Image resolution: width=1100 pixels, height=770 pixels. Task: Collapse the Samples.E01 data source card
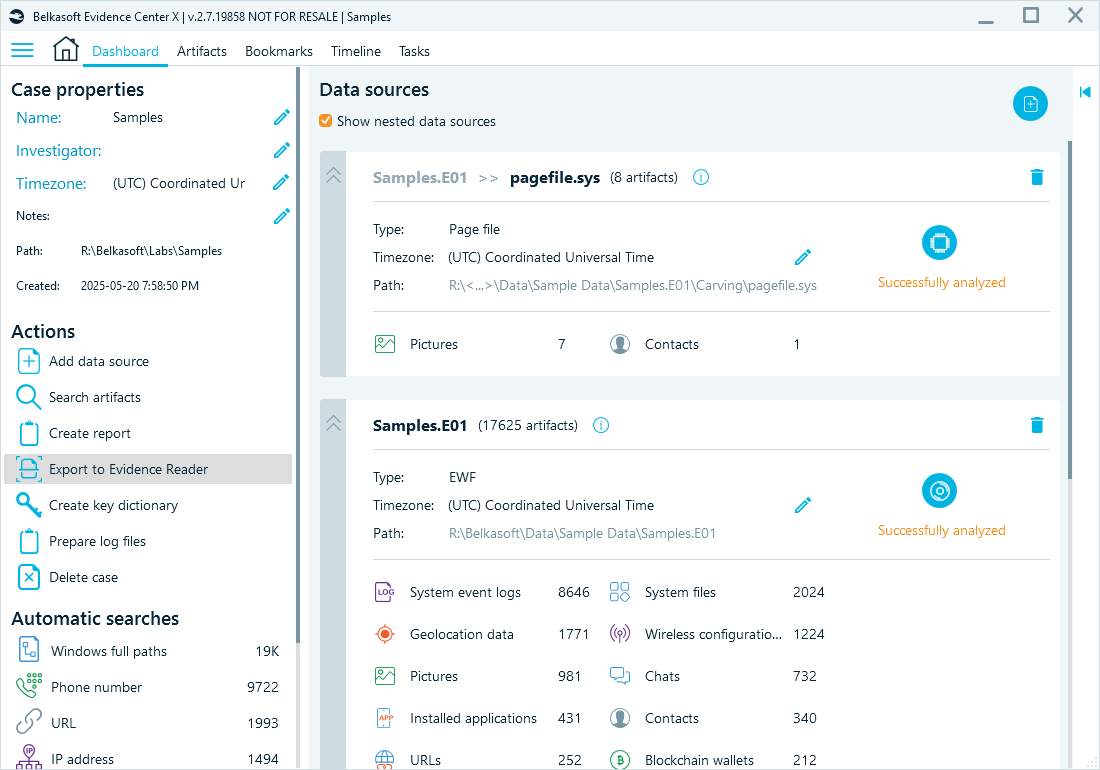point(333,424)
